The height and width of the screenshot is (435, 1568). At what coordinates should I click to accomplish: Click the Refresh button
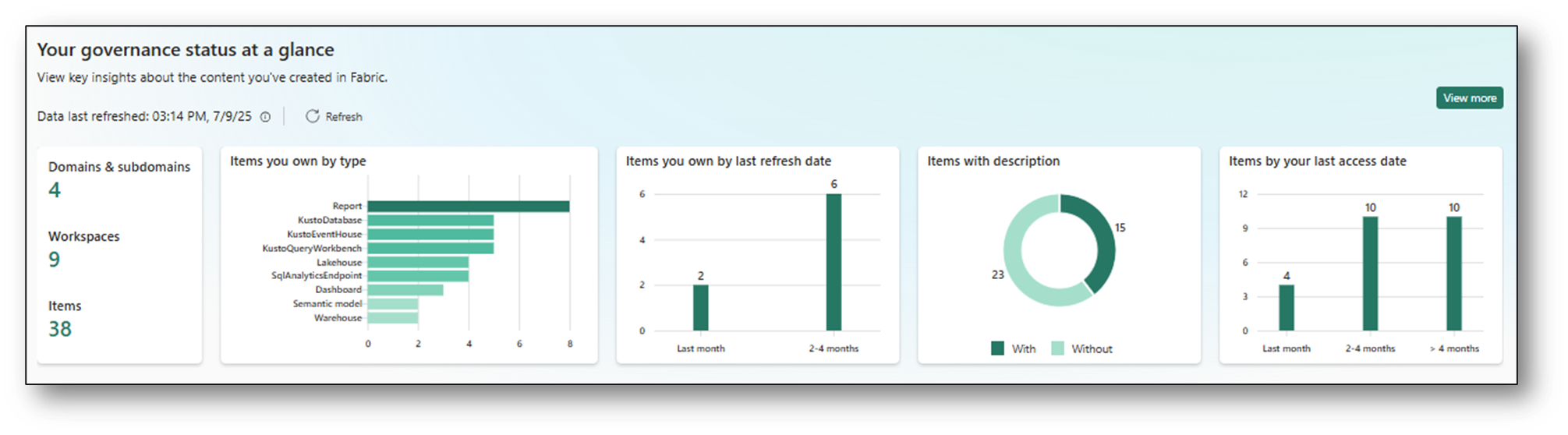coord(334,116)
